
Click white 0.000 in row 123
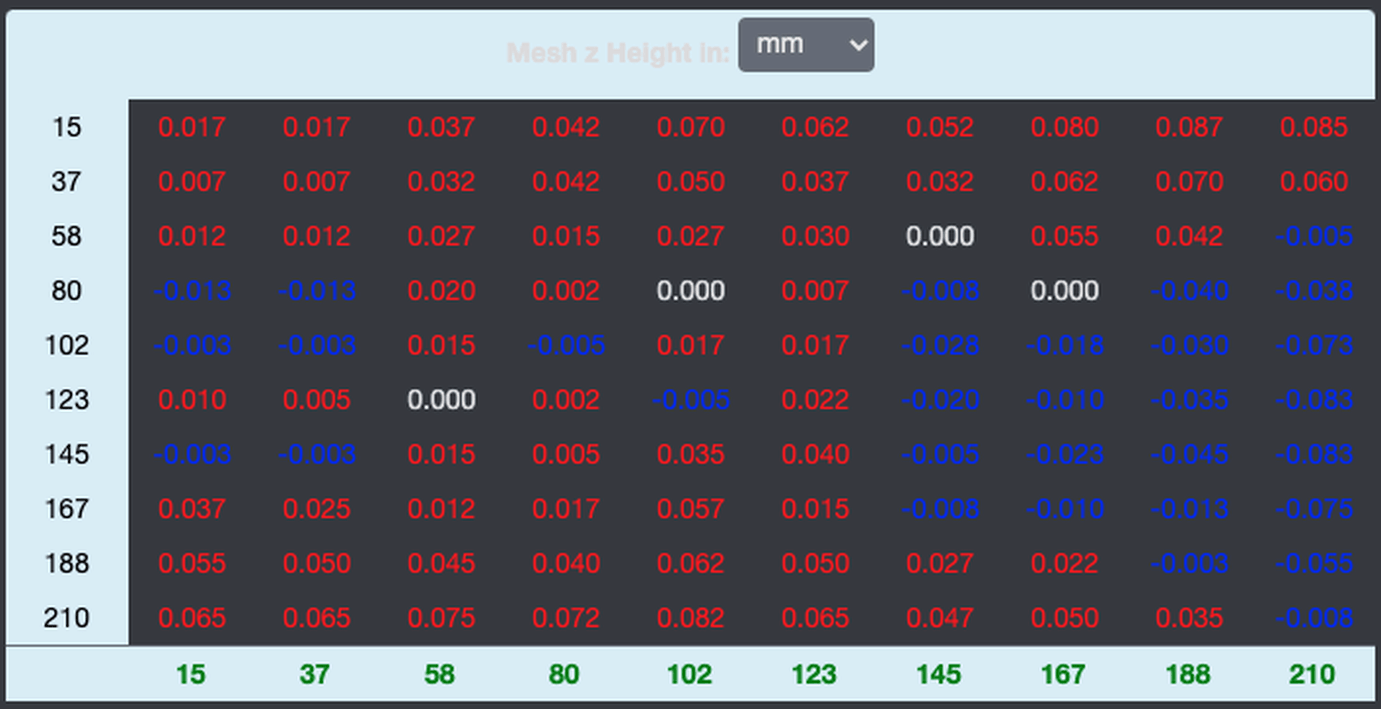coord(442,400)
